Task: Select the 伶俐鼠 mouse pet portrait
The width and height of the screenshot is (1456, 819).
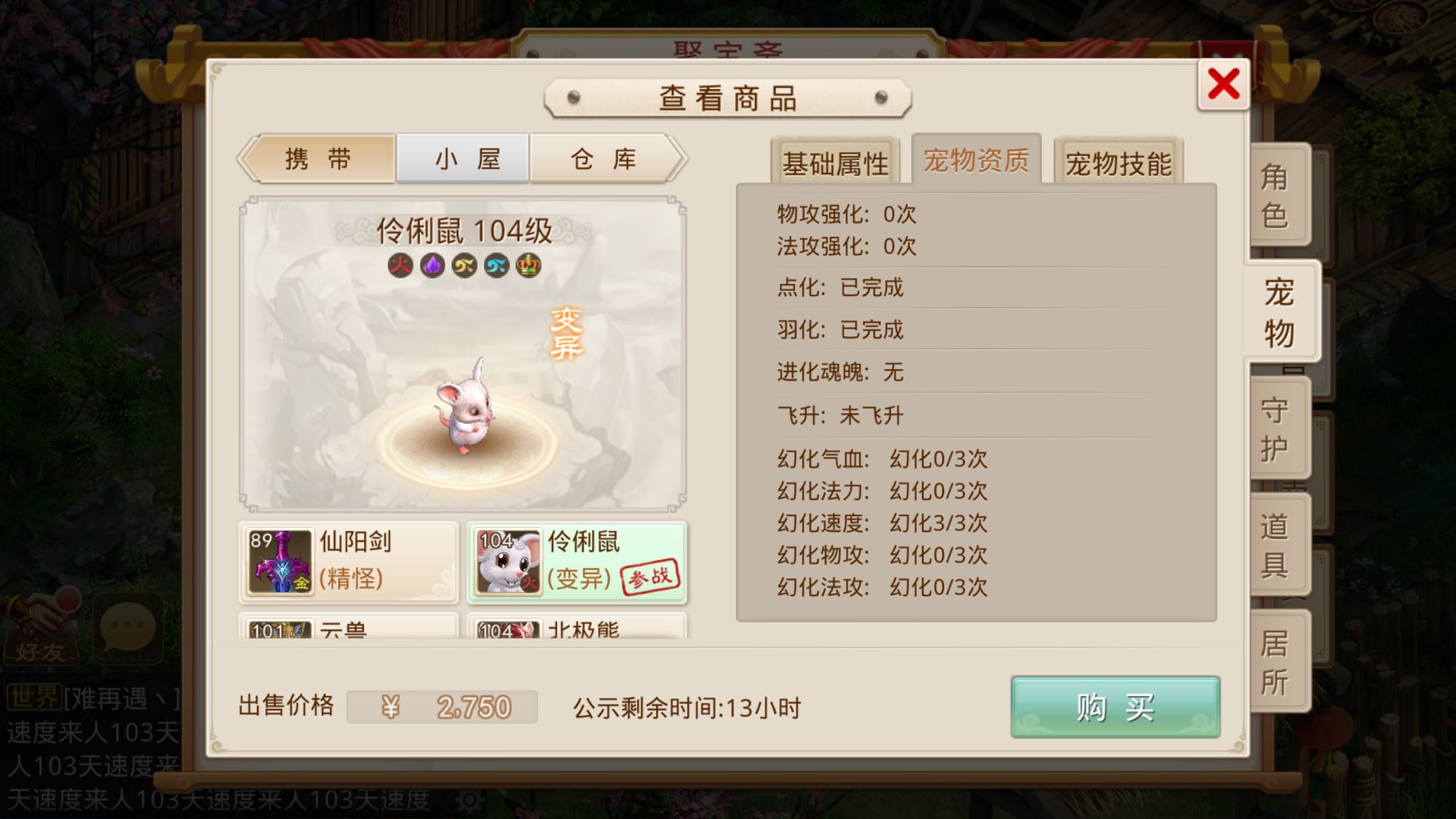Action: (508, 562)
